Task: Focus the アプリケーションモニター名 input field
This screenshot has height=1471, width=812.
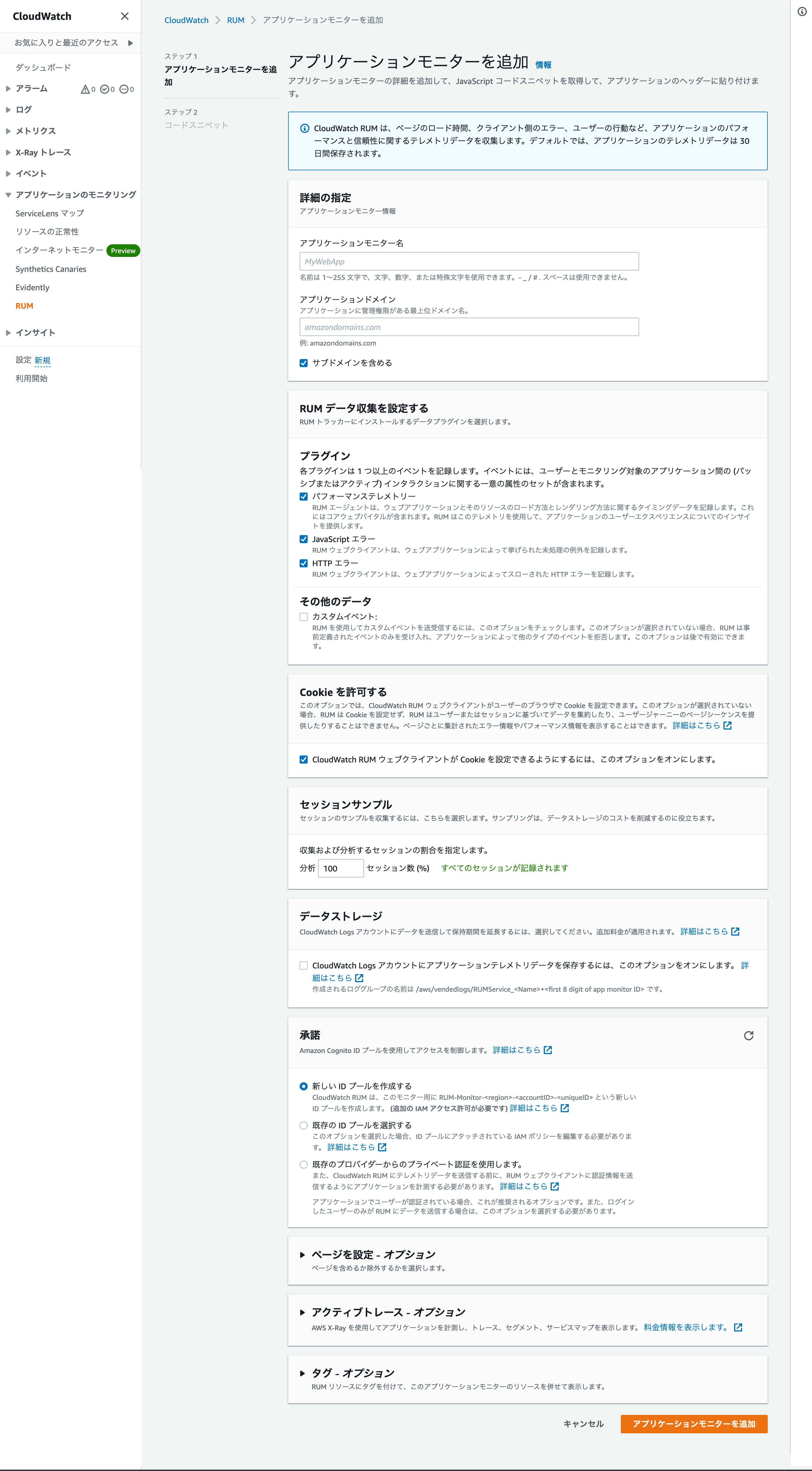Action: tap(469, 261)
